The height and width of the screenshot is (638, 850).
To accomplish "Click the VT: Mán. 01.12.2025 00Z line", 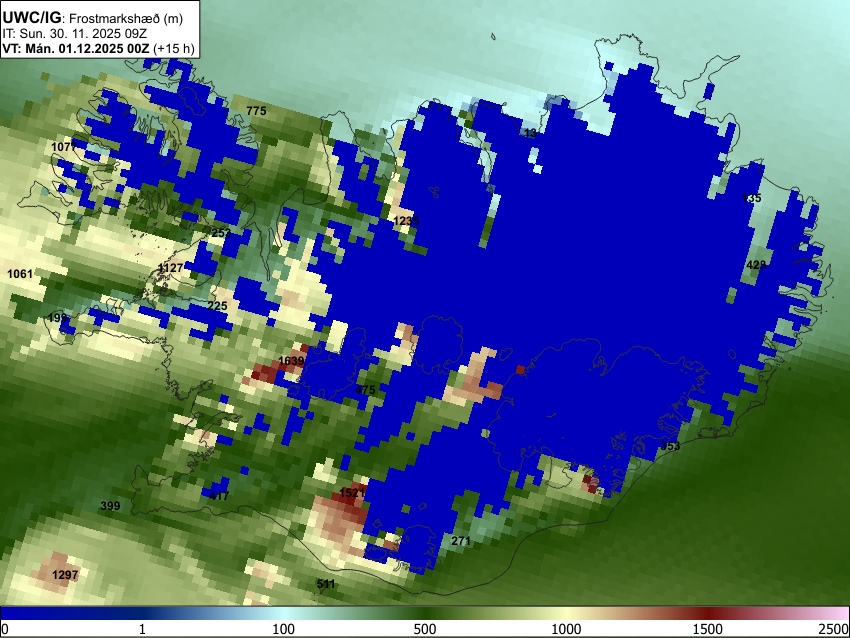I will point(98,48).
